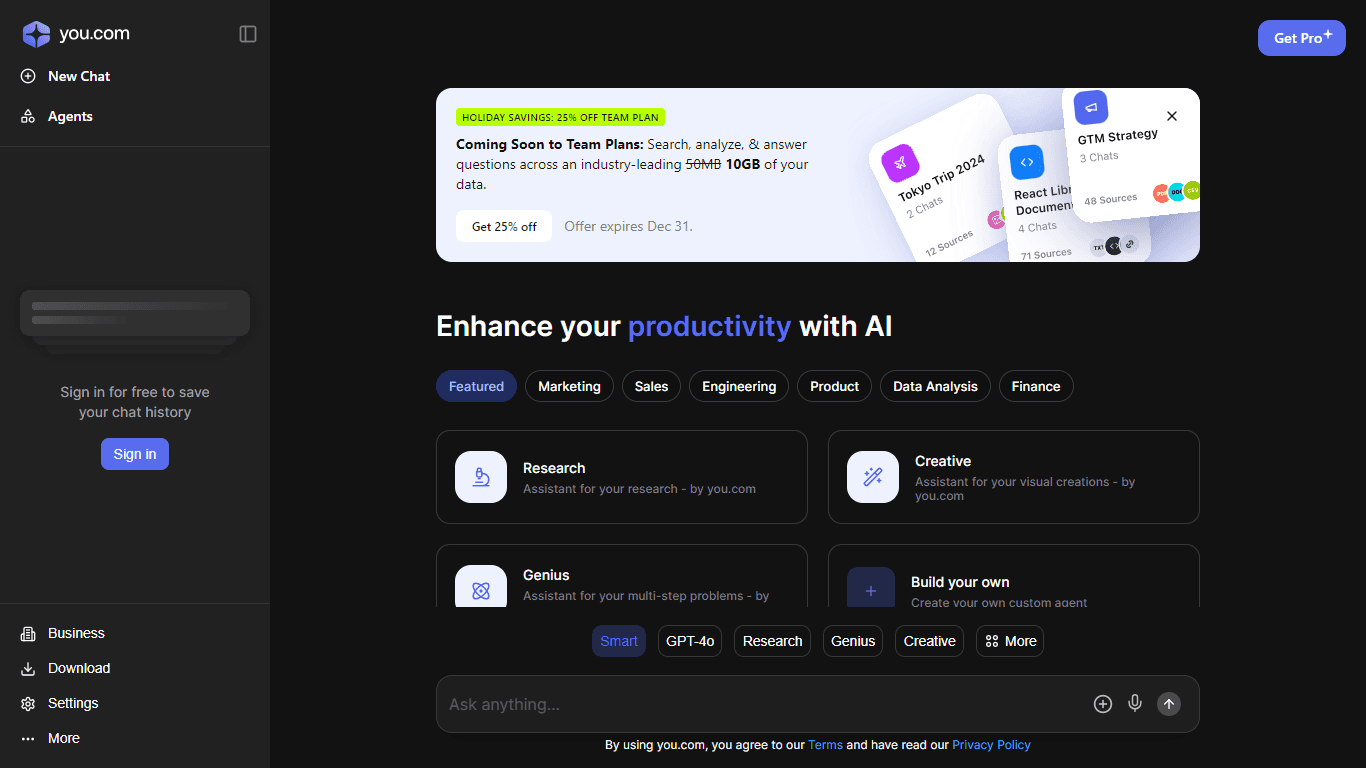The width and height of the screenshot is (1366, 768).
Task: Close the holiday savings banner
Action: tap(1172, 116)
